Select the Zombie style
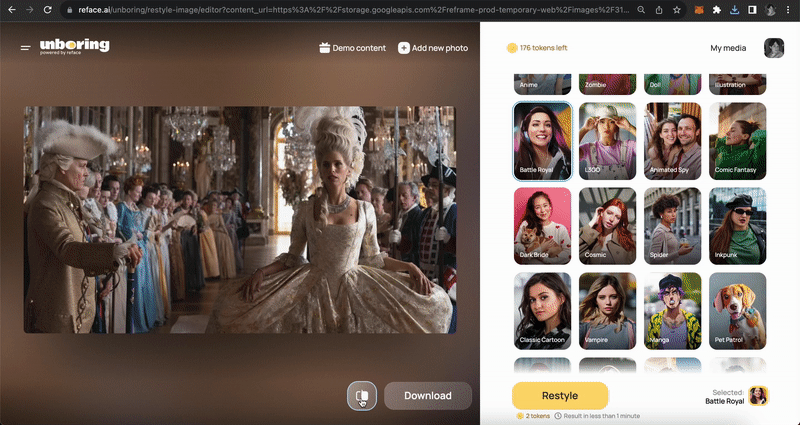Image resolution: width=800 pixels, height=425 pixels. click(607, 84)
